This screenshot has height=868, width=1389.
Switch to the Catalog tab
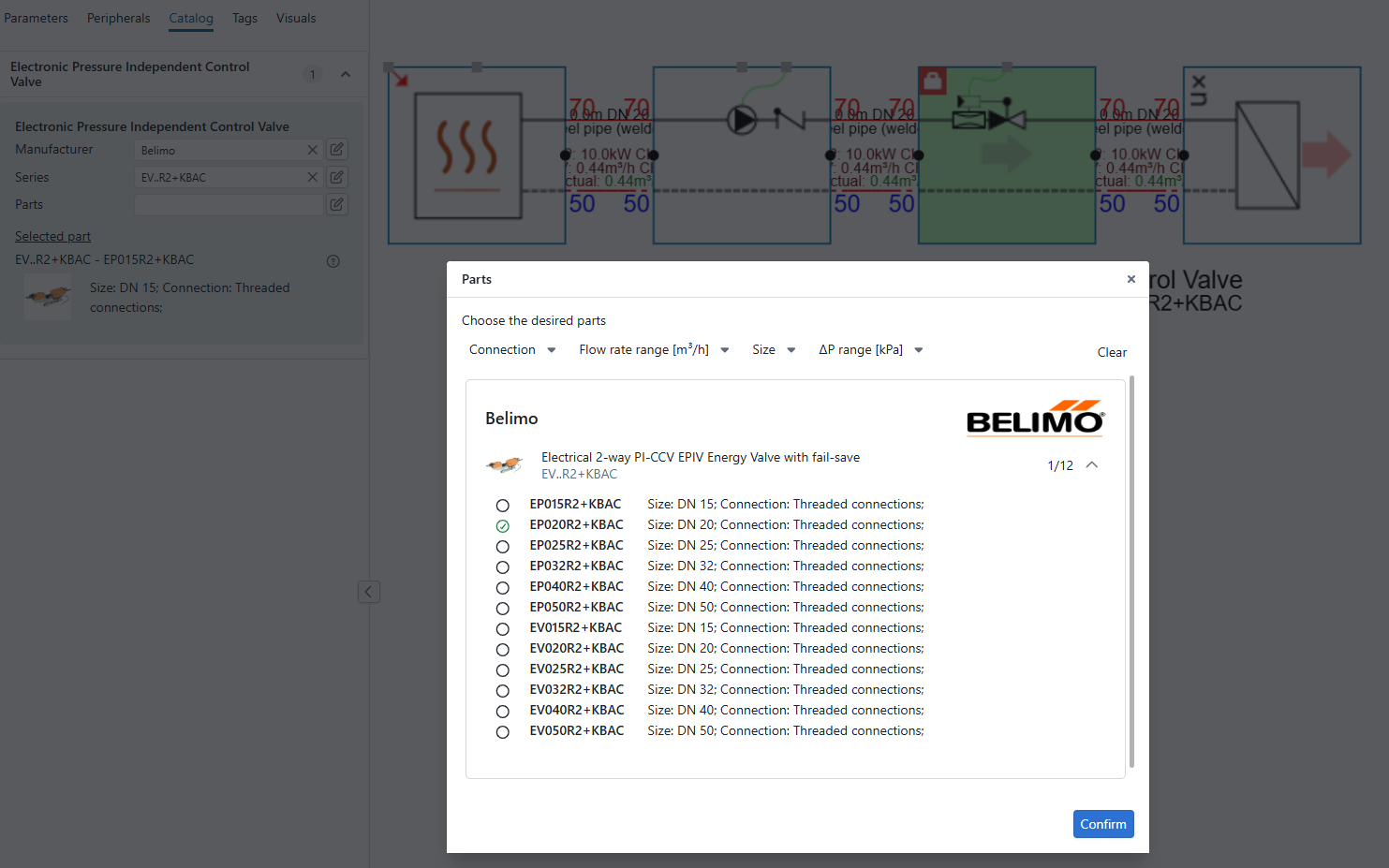[191, 18]
